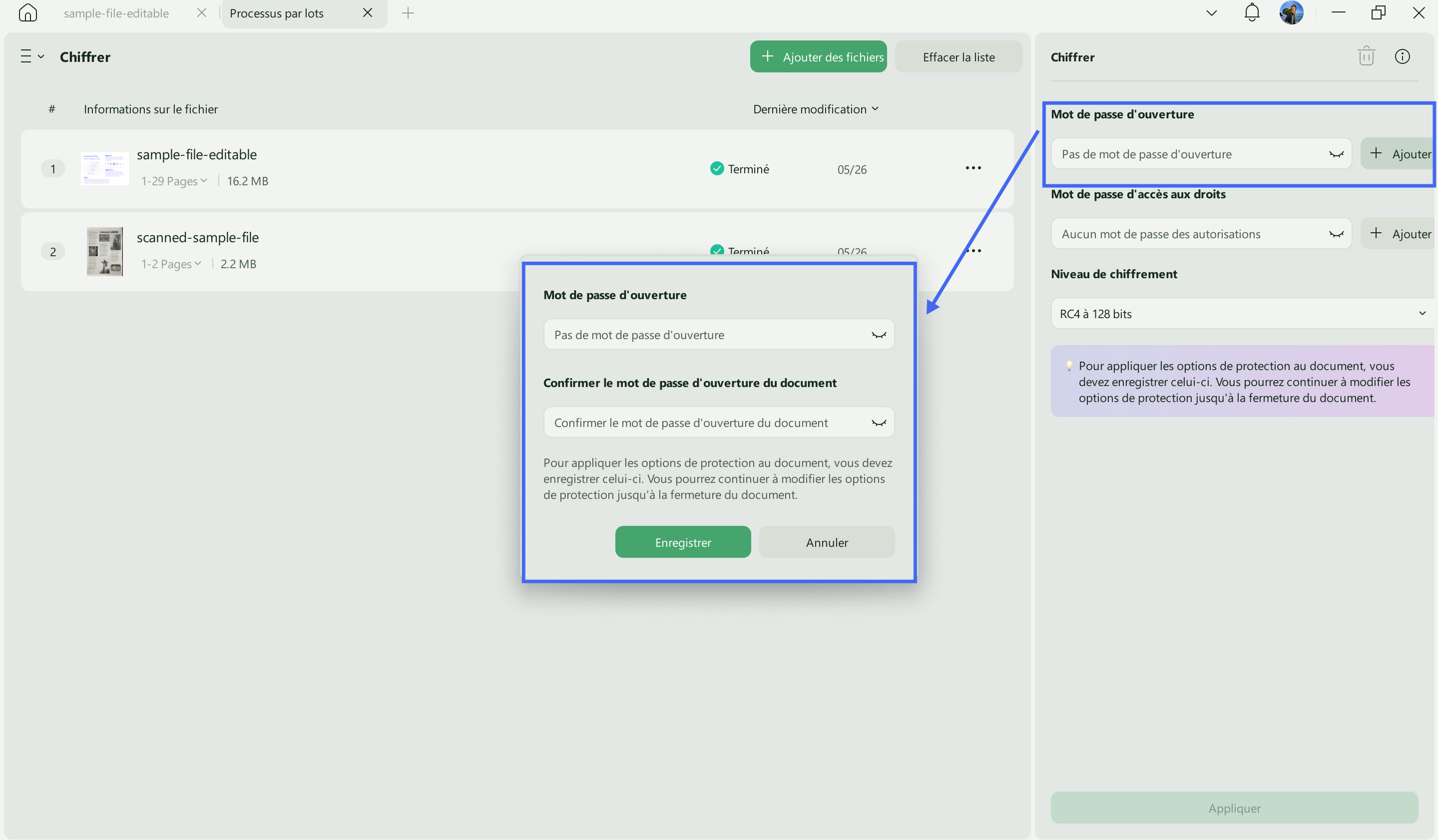This screenshot has width=1438, height=840.
Task: Open the list menu icon beside Chiffrer
Action: pos(32,56)
